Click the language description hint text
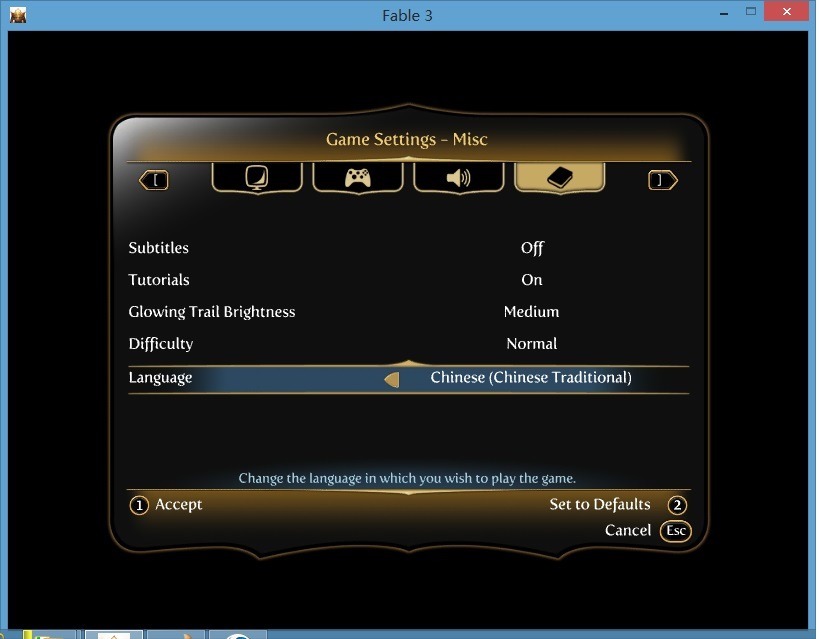This screenshot has height=639, width=819. [x=407, y=479]
